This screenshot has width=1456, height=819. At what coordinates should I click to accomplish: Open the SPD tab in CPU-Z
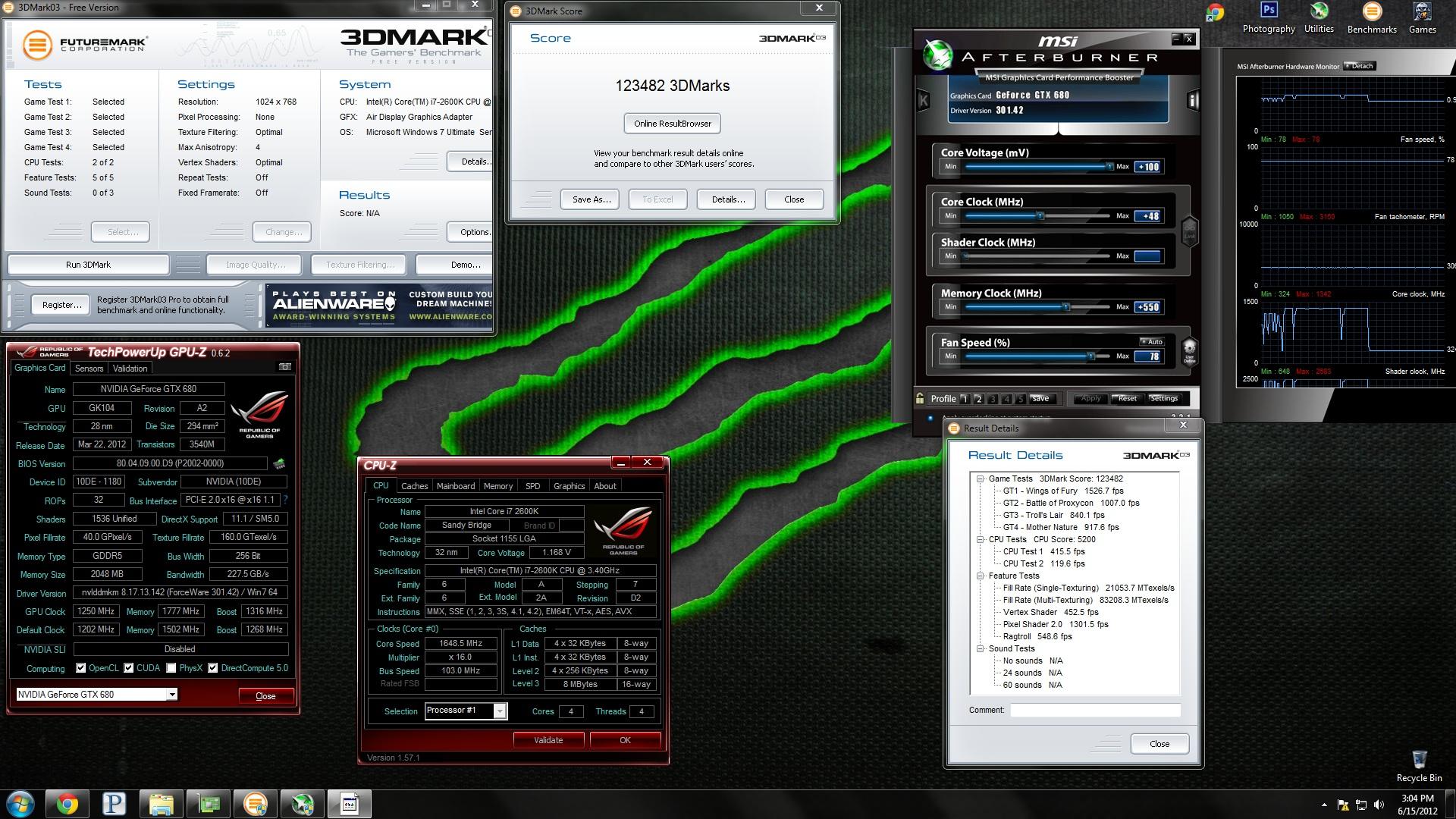point(533,486)
